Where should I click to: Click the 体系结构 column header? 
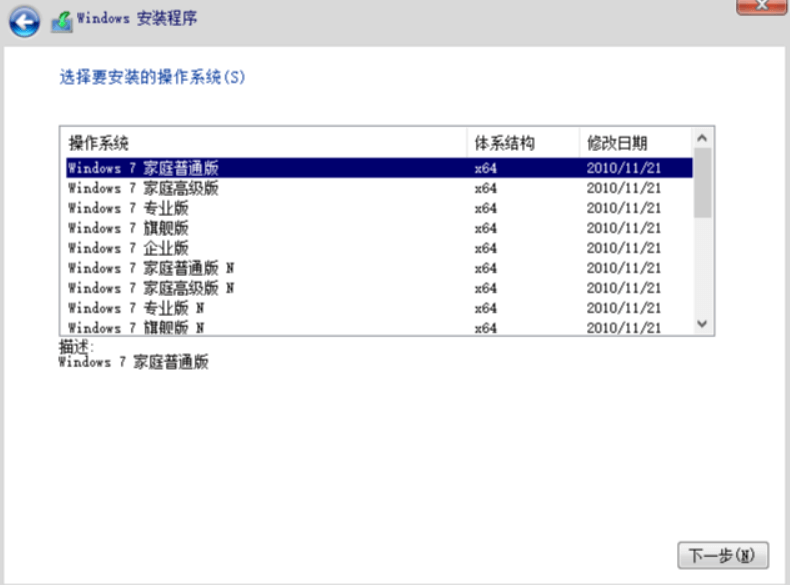(504, 143)
